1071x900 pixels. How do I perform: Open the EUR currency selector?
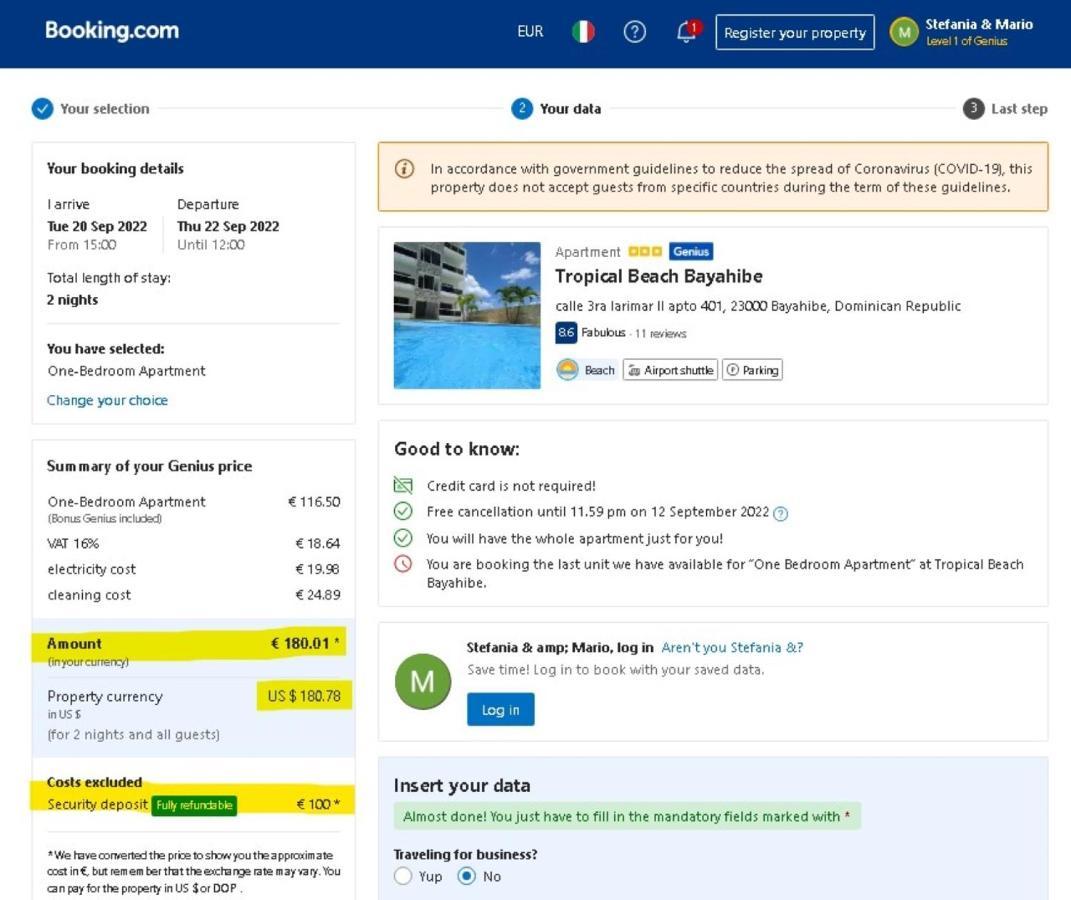530,31
